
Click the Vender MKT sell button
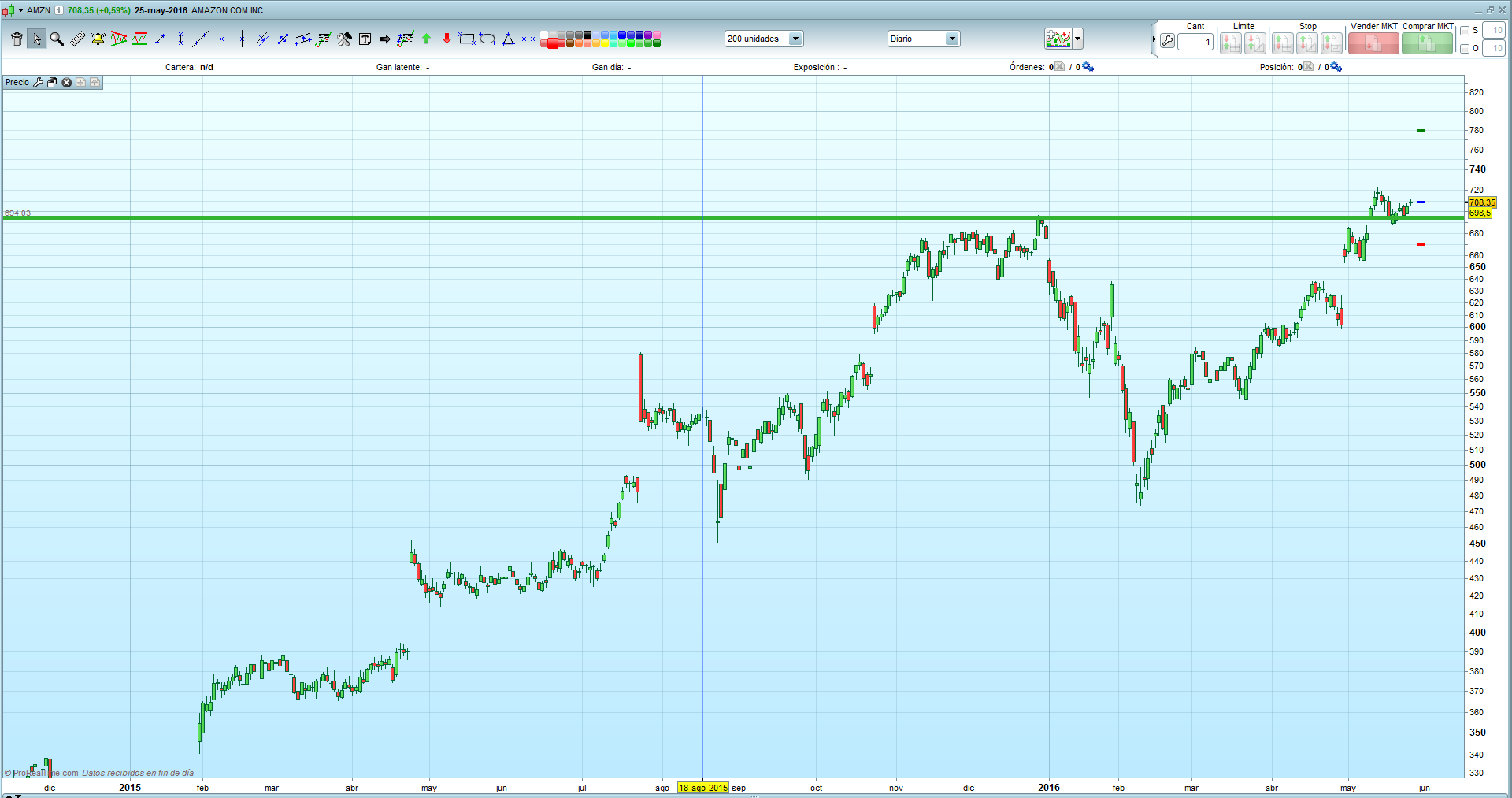click(1373, 43)
